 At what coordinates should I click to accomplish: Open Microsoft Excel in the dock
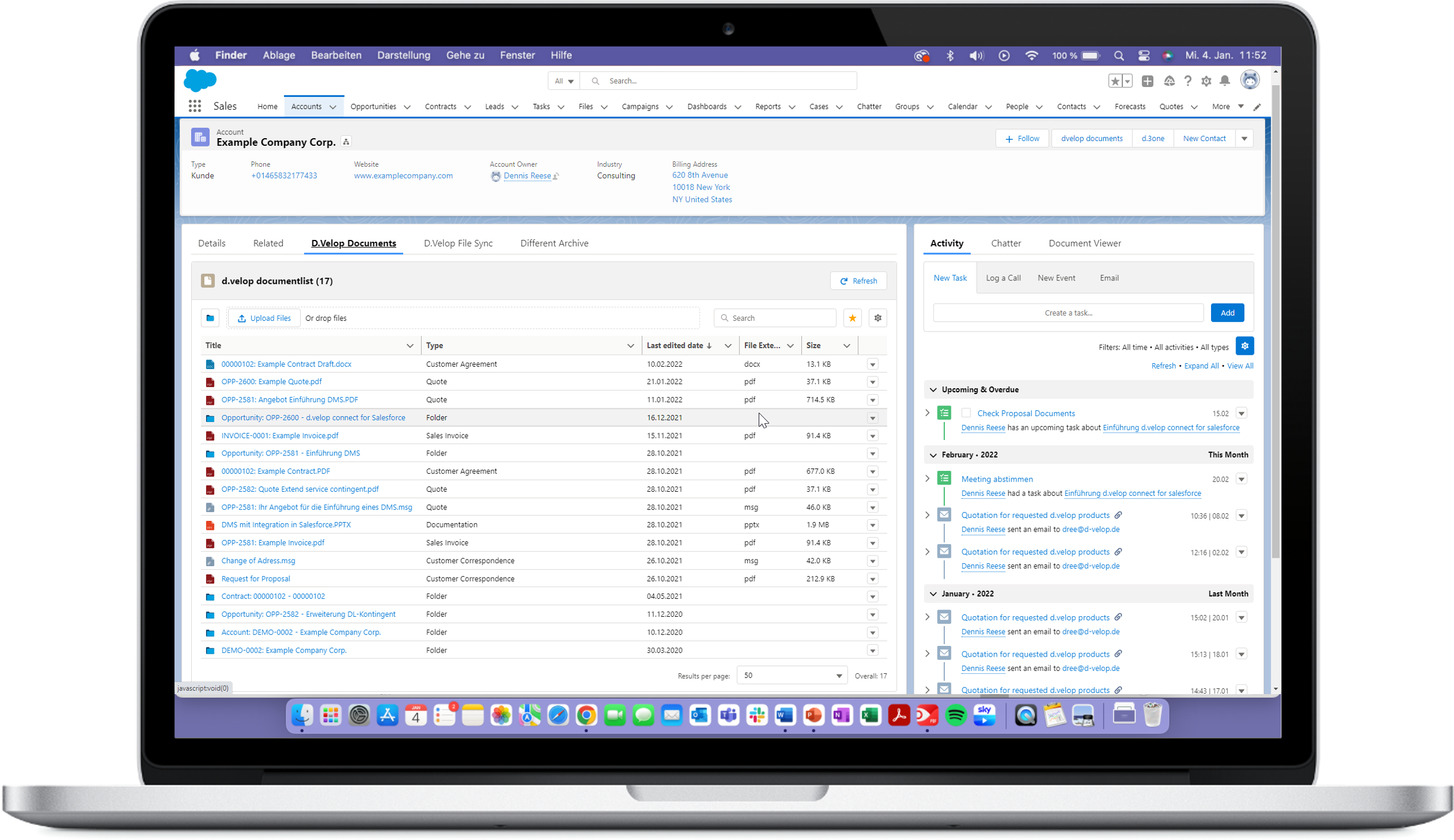pyautogui.click(x=870, y=715)
